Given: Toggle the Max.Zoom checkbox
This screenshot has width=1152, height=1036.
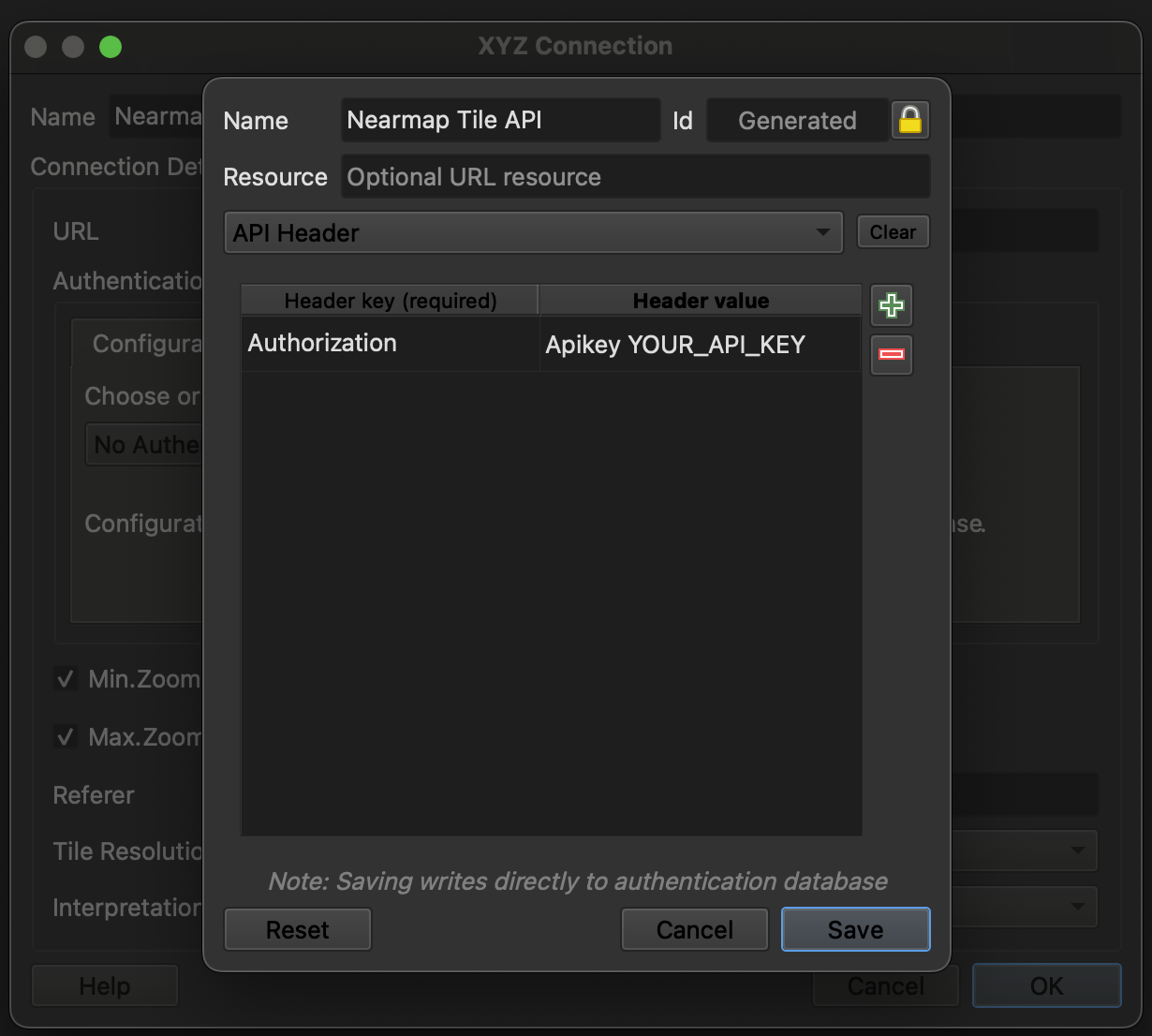Looking at the screenshot, I should 66,736.
